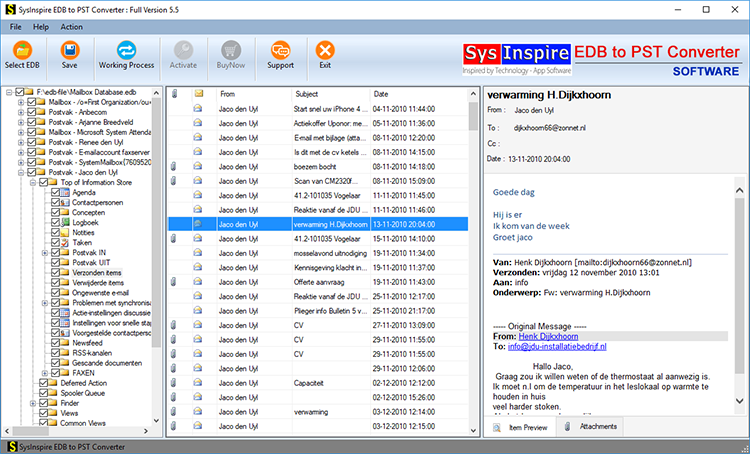The width and height of the screenshot is (750, 454).
Task: Expand the FAXEN folder node
Action: (45, 373)
